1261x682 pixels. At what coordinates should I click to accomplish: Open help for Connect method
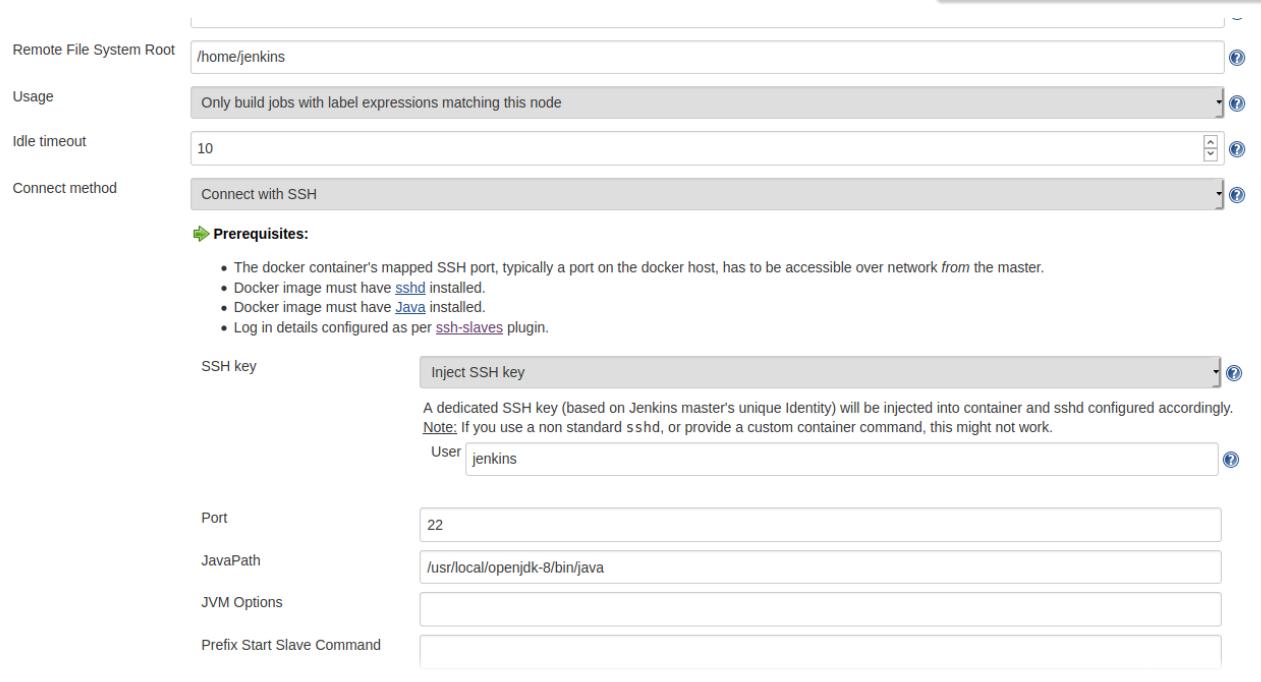[x=1236, y=194]
